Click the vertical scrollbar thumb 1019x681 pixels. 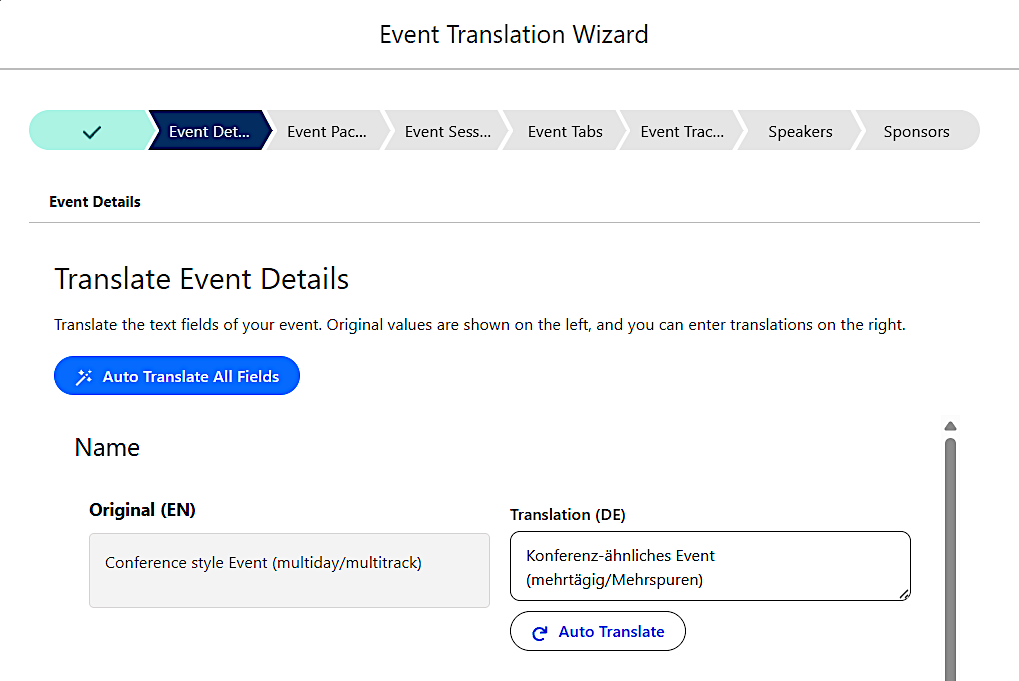[x=950, y=560]
